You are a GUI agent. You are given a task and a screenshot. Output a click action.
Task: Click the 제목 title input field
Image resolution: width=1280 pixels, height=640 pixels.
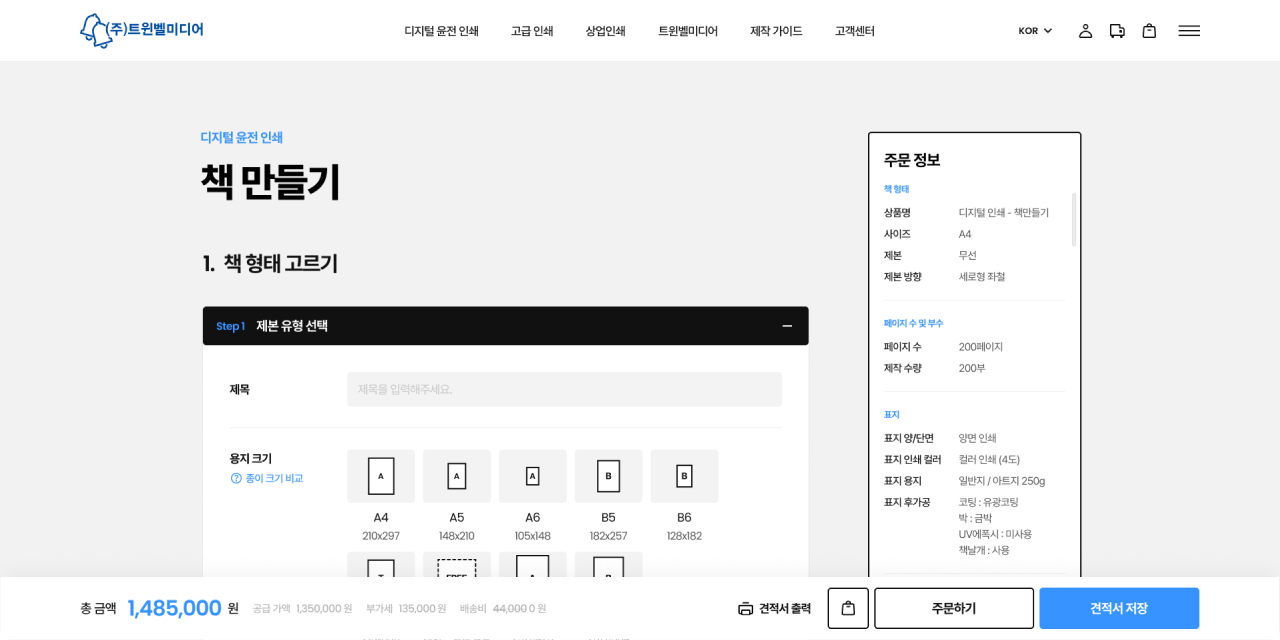pos(564,389)
